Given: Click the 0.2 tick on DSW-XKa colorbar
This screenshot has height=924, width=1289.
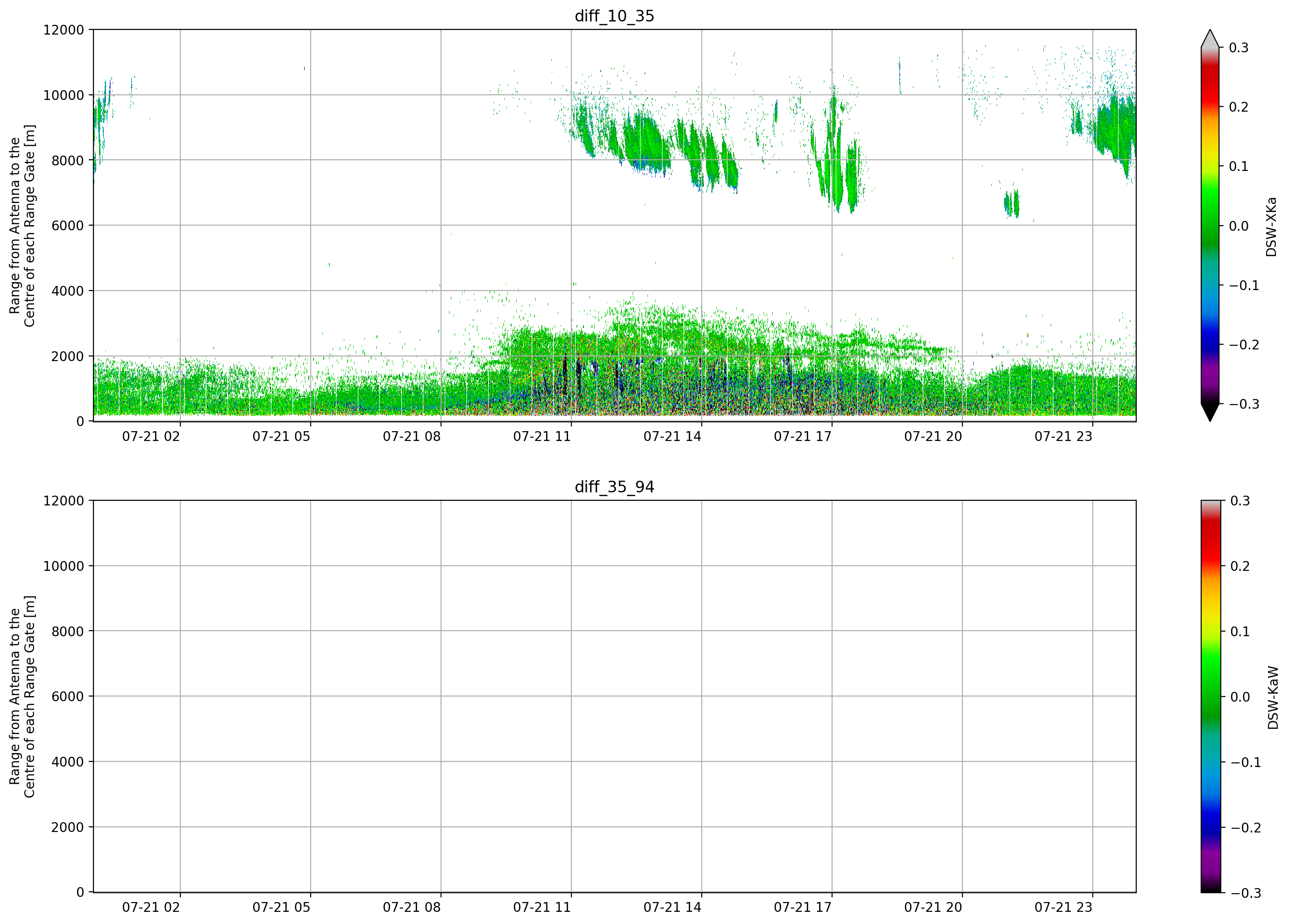Looking at the screenshot, I should pos(1239,107).
